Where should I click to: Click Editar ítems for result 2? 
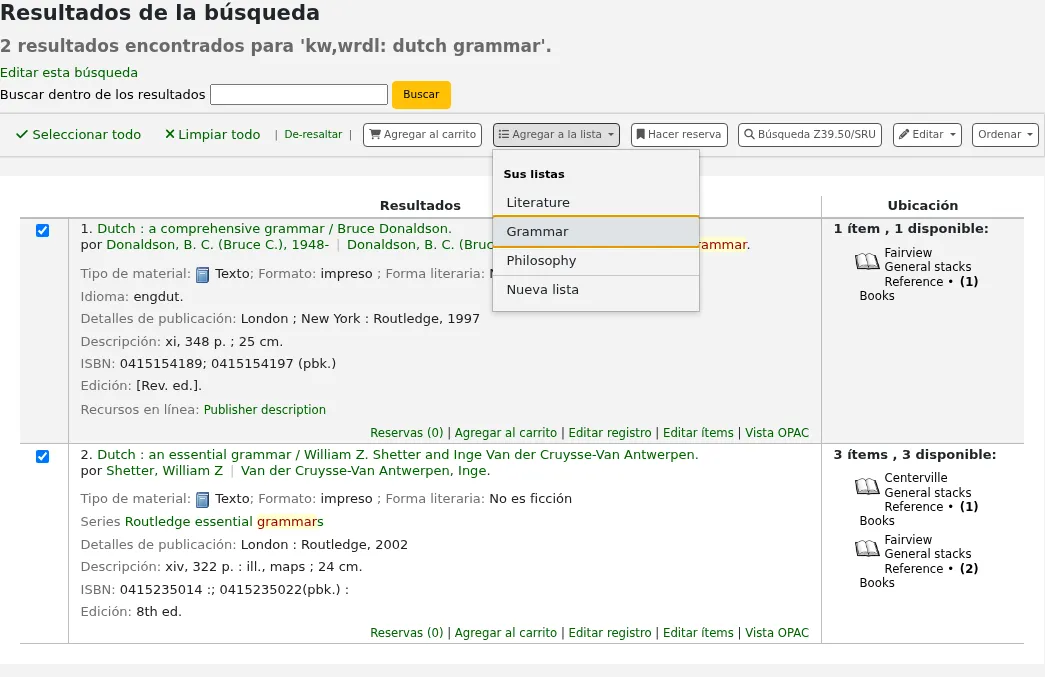click(698, 633)
